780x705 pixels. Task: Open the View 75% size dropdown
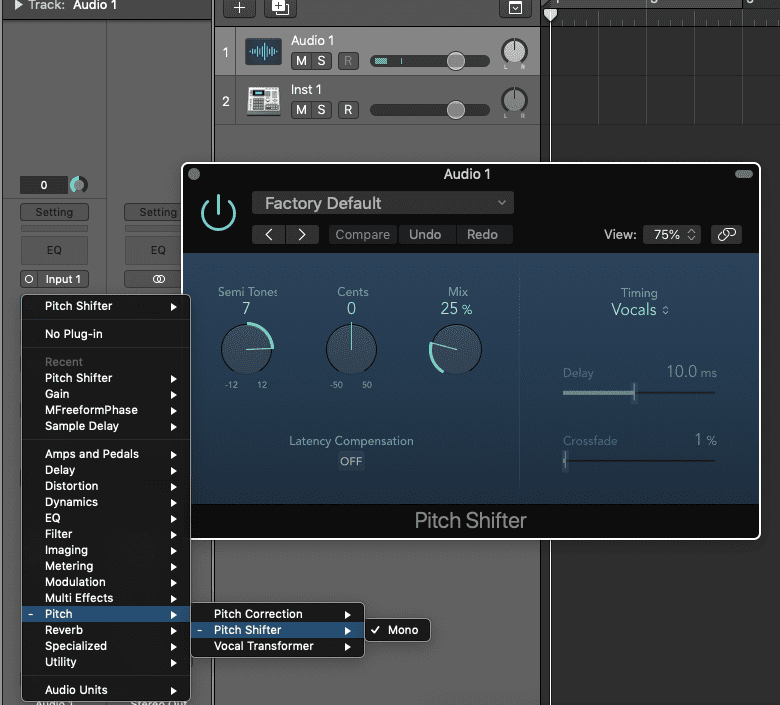(x=671, y=234)
